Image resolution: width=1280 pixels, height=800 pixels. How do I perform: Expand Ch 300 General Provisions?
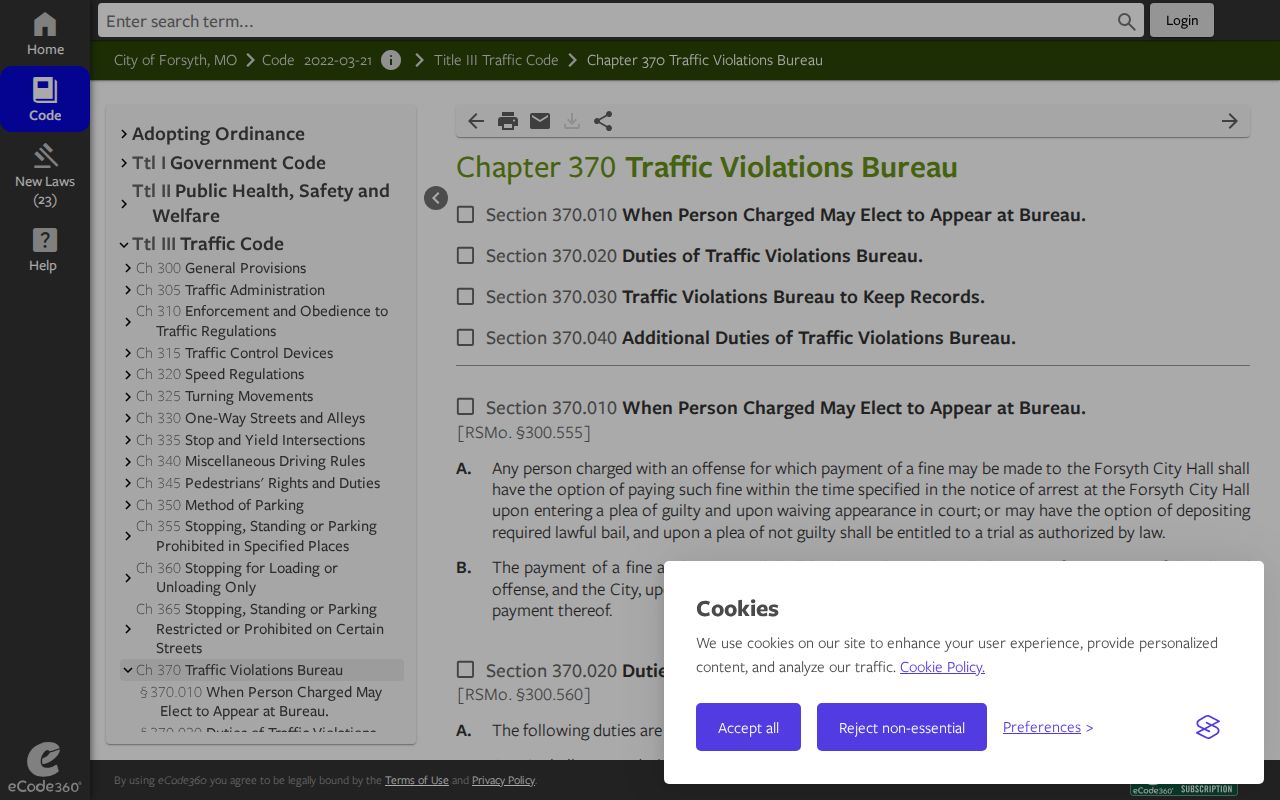point(128,268)
